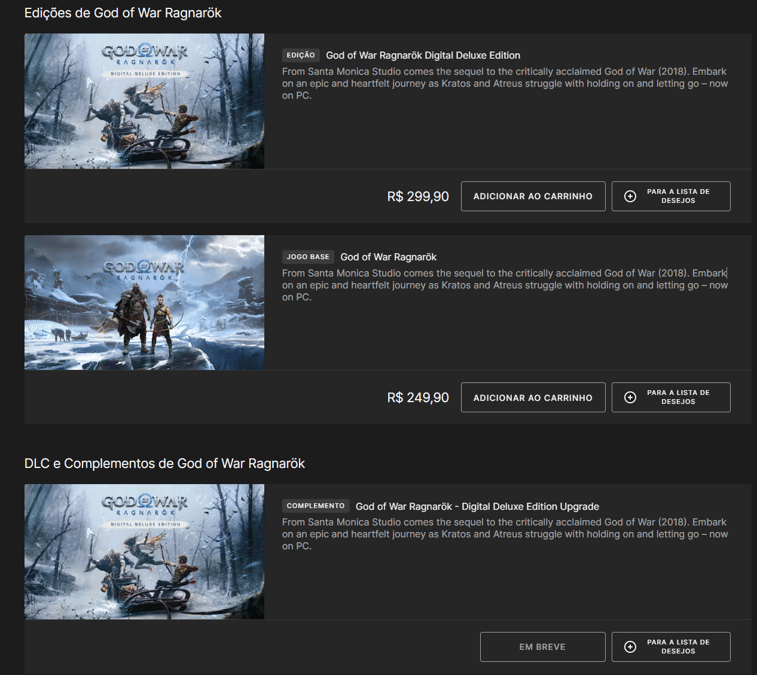This screenshot has height=675, width=757.
Task: Open title Digital Deluxe Edition Upgrade
Action: (x=477, y=506)
